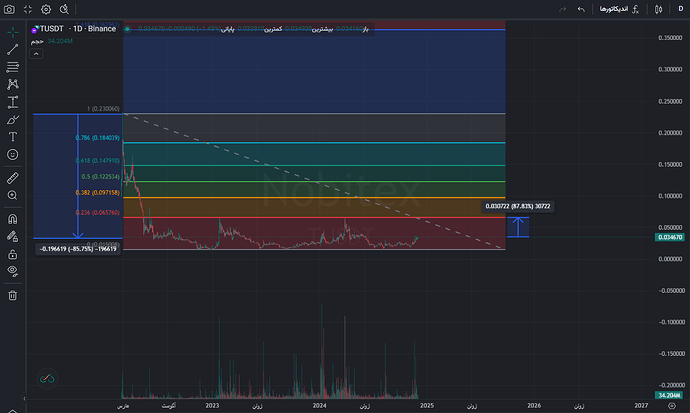Screen dimensions: 690x413
Task: Select the 0.382 (0.097158) Fibonacci level label
Action: click(x=98, y=193)
